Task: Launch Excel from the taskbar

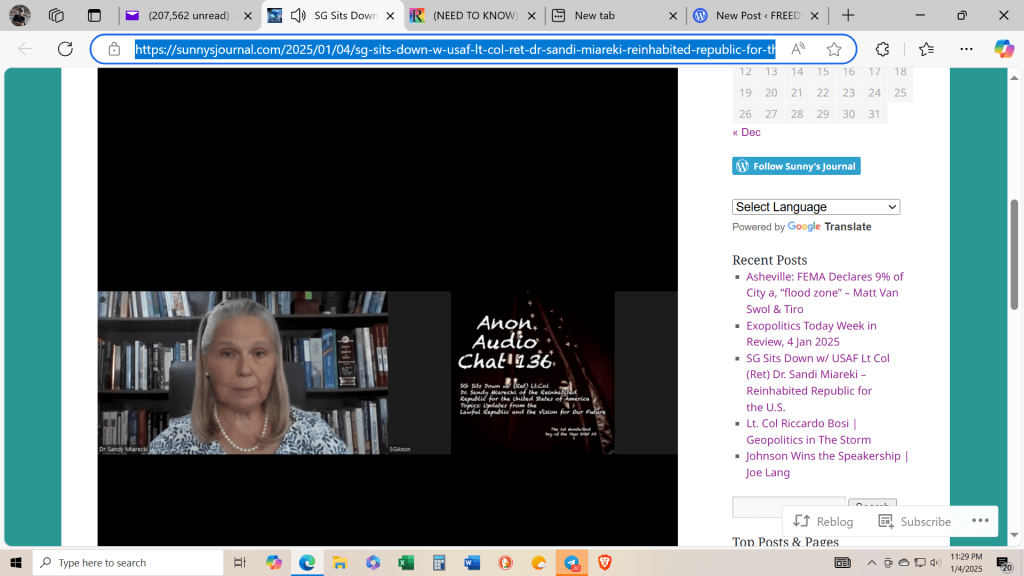Action: tap(406, 563)
